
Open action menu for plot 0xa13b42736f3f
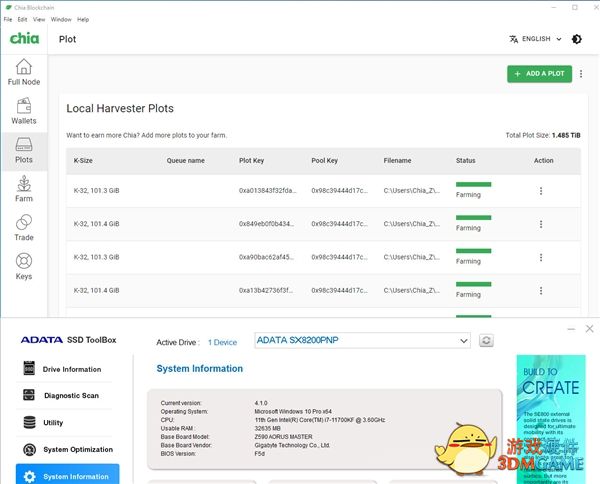coord(541,290)
